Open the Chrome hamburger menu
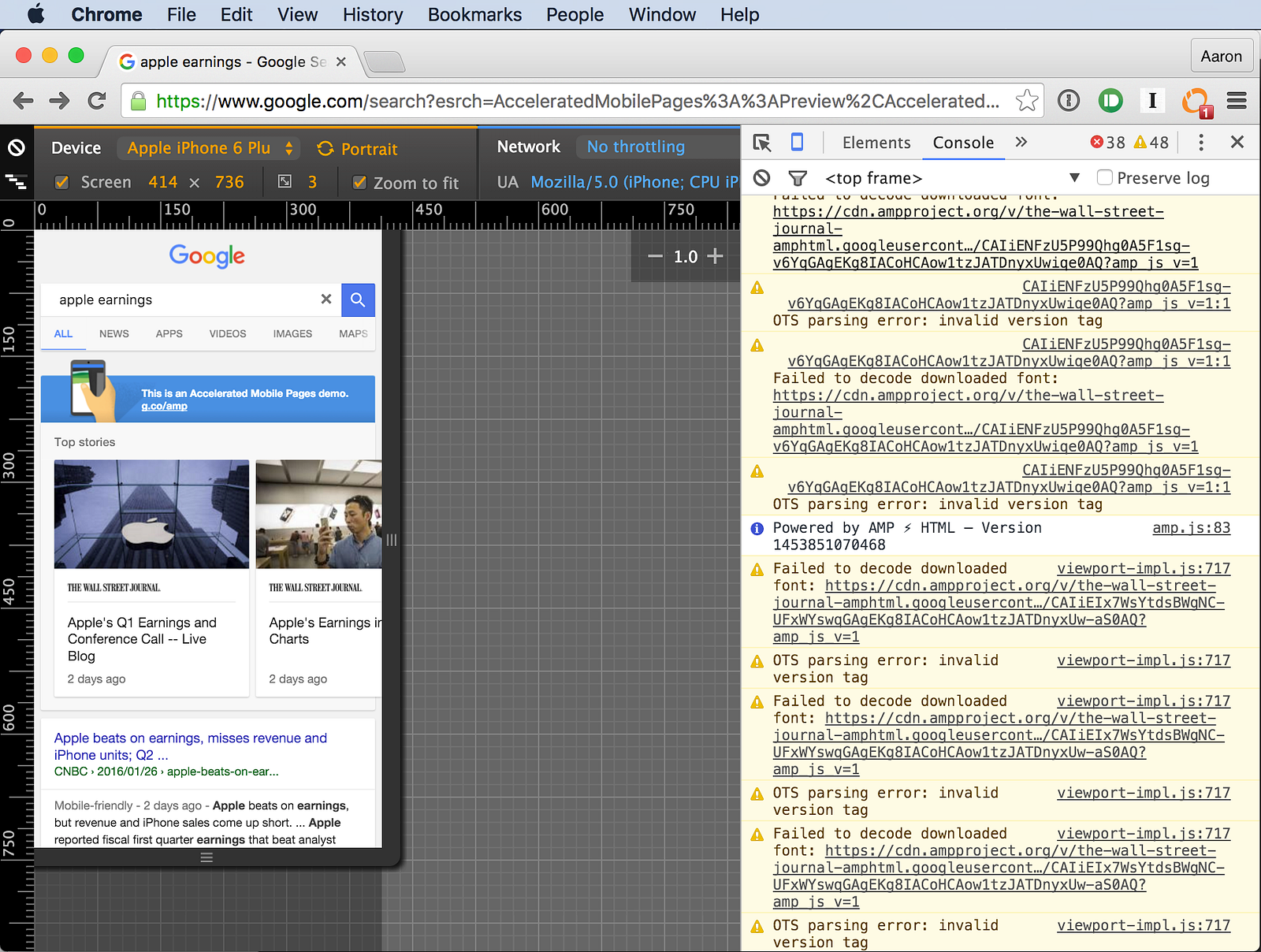 (x=1237, y=101)
